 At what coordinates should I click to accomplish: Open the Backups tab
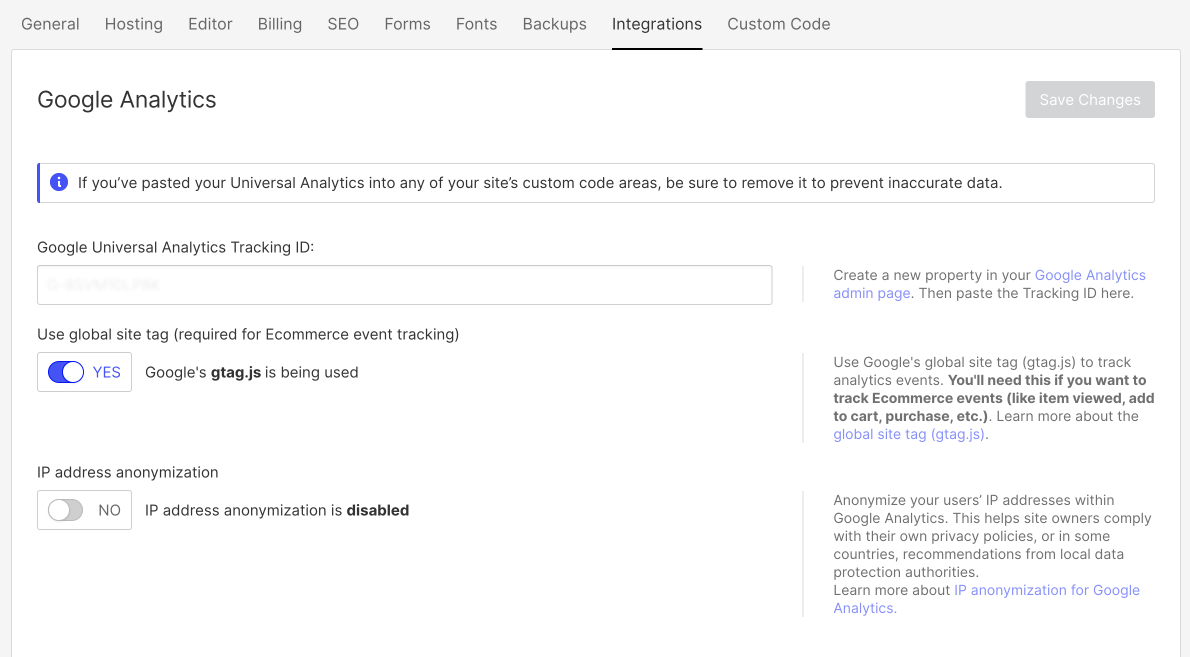554,24
